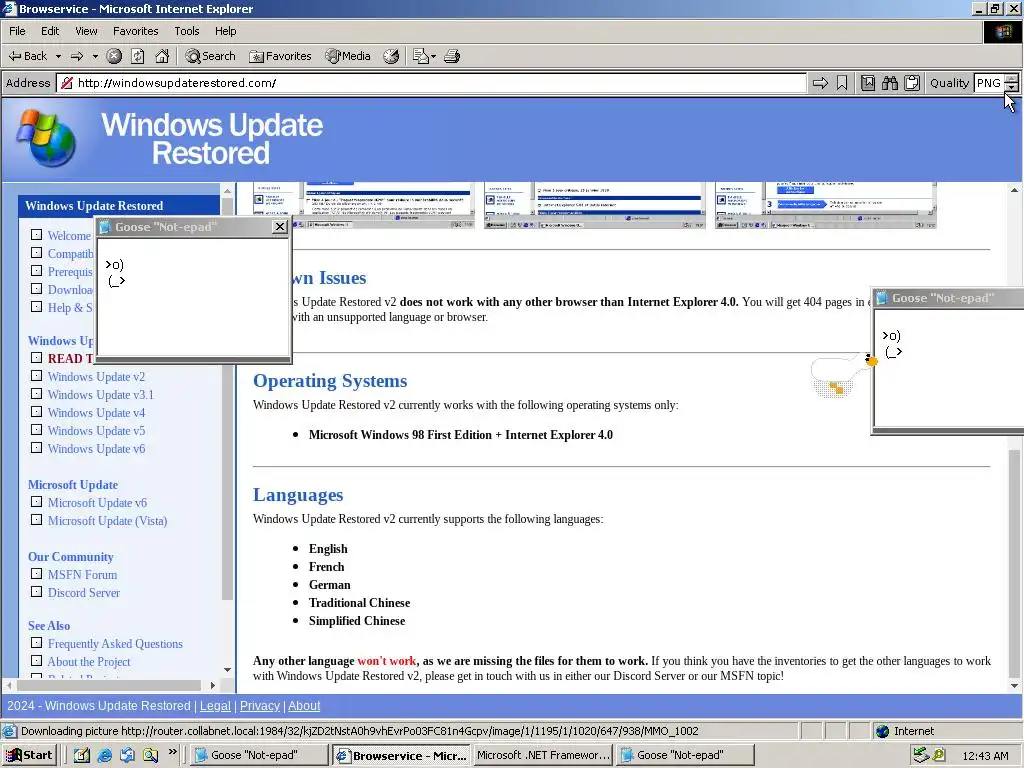1024x768 pixels.
Task: Click the clipboard icon near Quality
Action: click(912, 83)
